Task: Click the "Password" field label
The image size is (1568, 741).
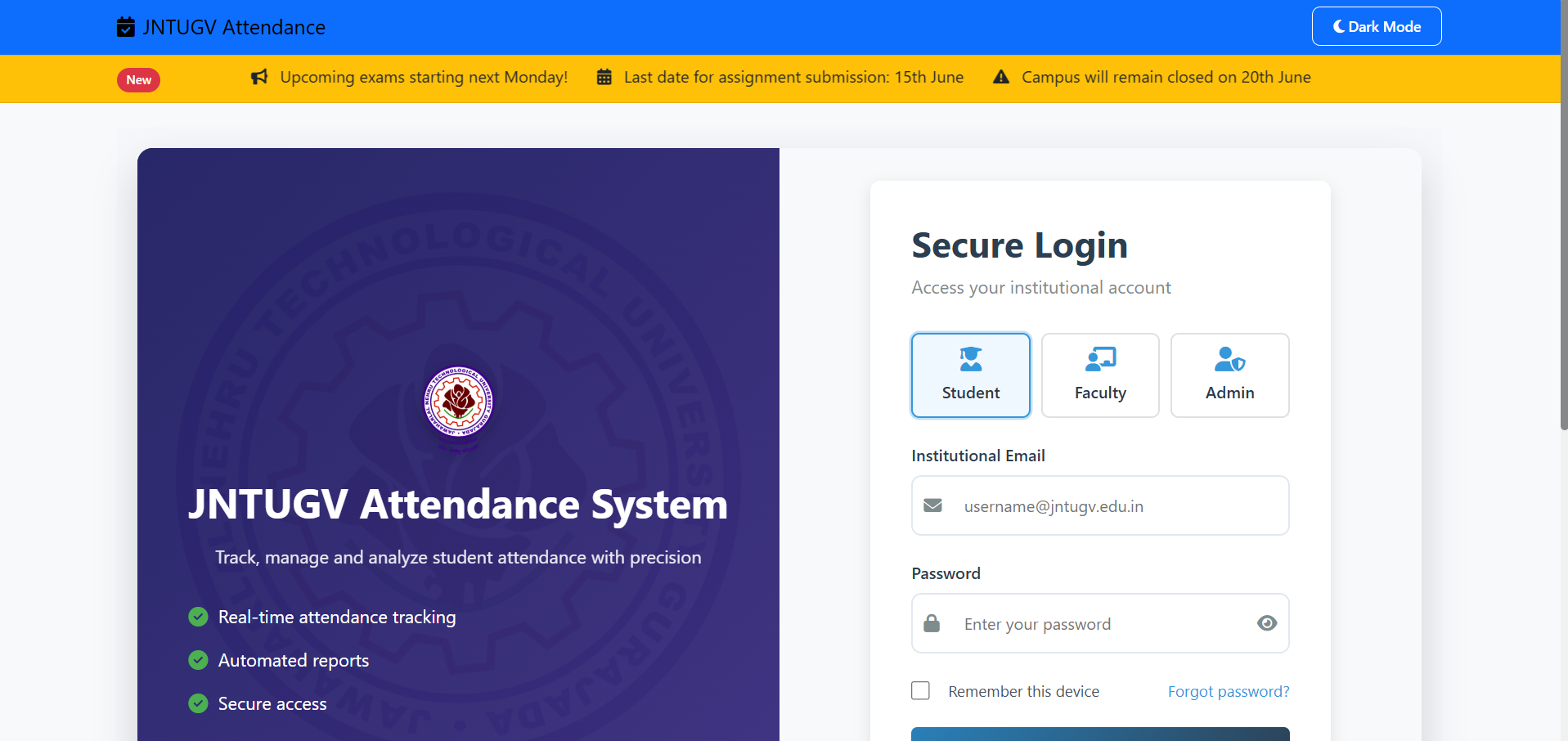Action: point(946,573)
